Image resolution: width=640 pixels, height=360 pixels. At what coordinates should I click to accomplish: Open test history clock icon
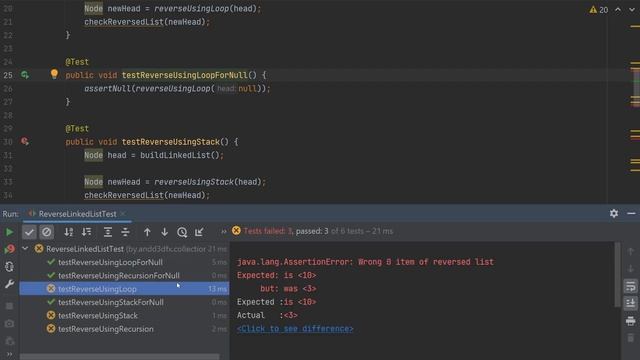pyautogui.click(x=182, y=232)
